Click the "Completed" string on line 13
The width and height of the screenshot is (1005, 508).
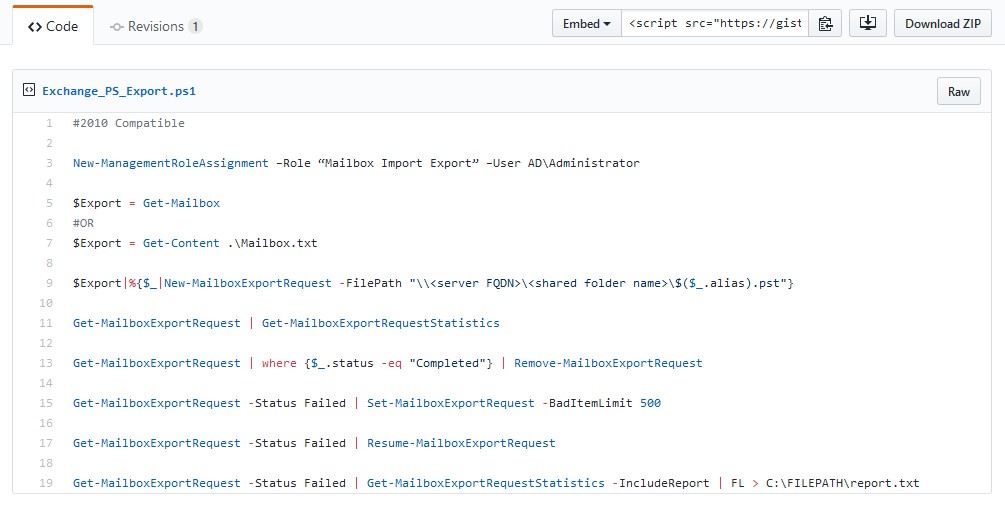[x=447, y=363]
